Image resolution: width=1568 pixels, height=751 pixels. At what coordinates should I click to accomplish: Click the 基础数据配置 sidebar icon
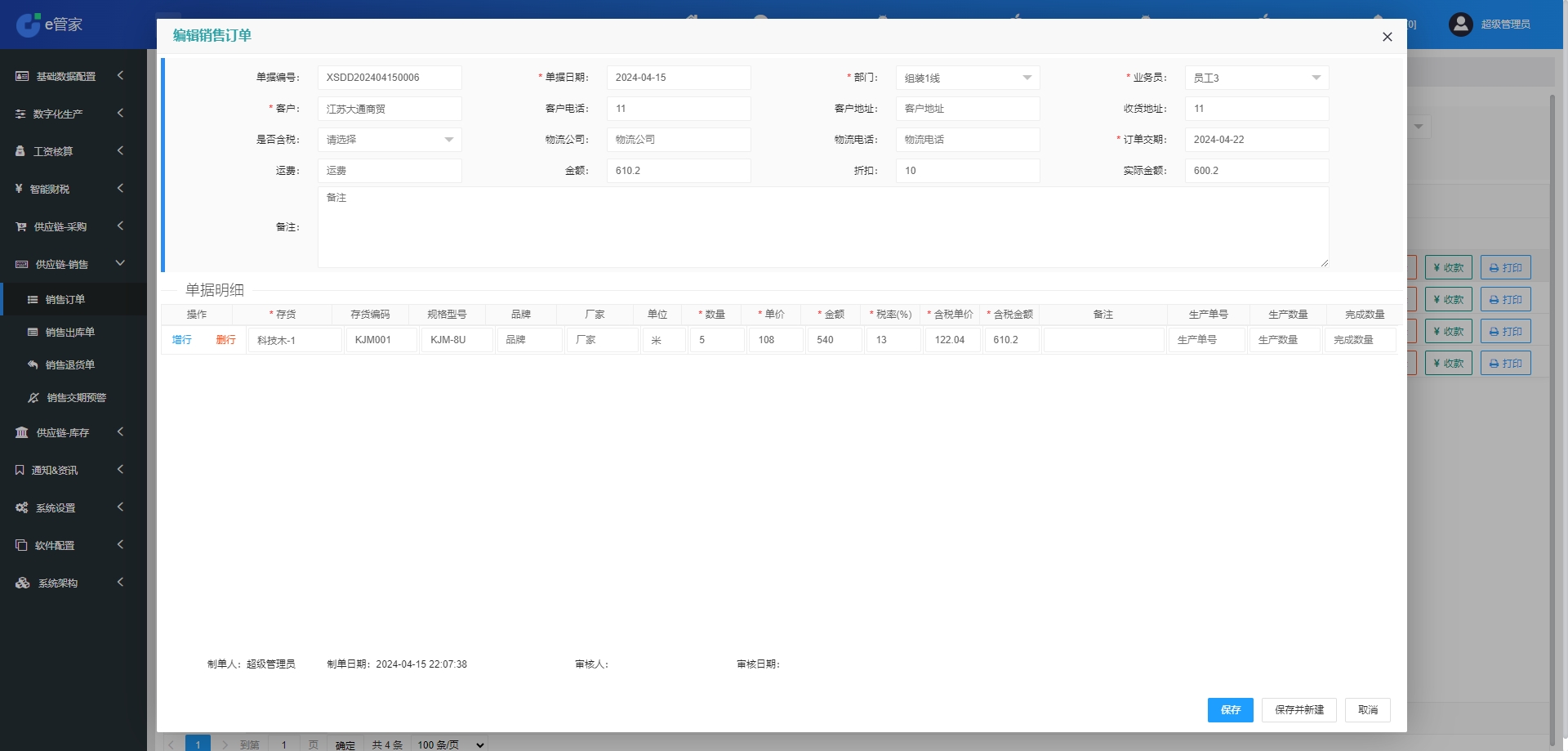(22, 76)
